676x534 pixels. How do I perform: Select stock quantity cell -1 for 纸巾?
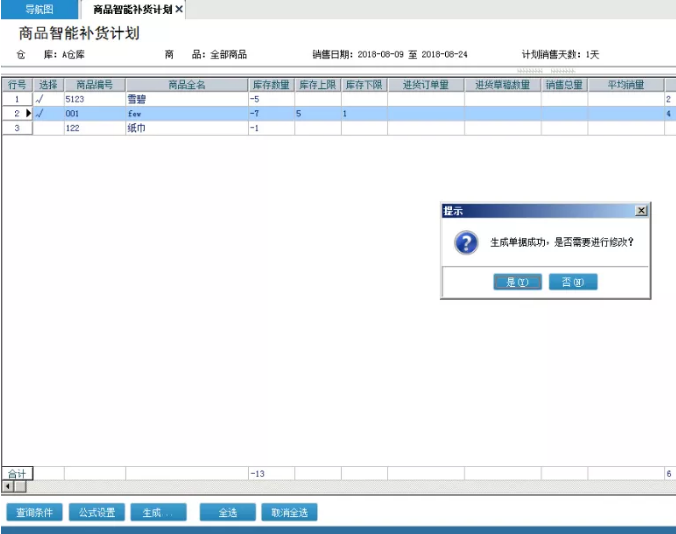click(x=271, y=128)
